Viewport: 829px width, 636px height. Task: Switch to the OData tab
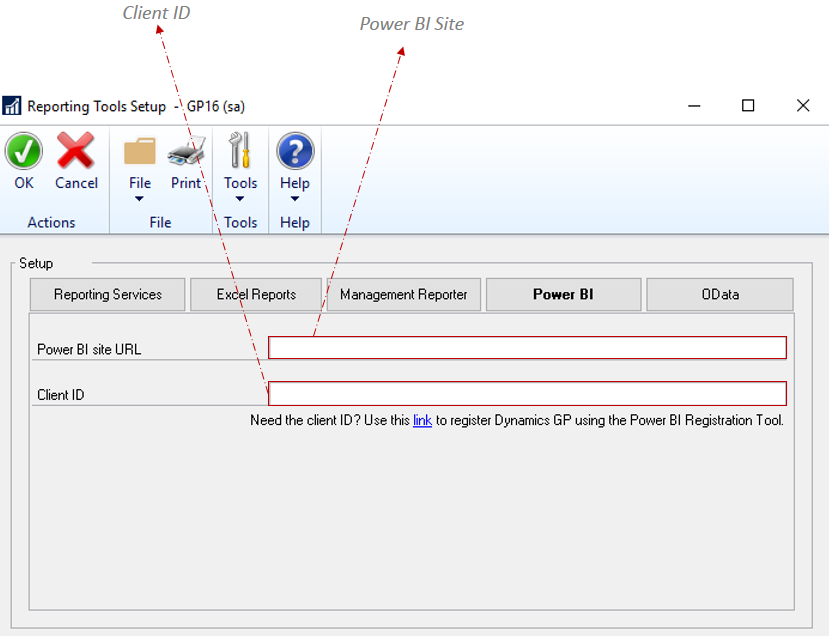click(x=720, y=294)
